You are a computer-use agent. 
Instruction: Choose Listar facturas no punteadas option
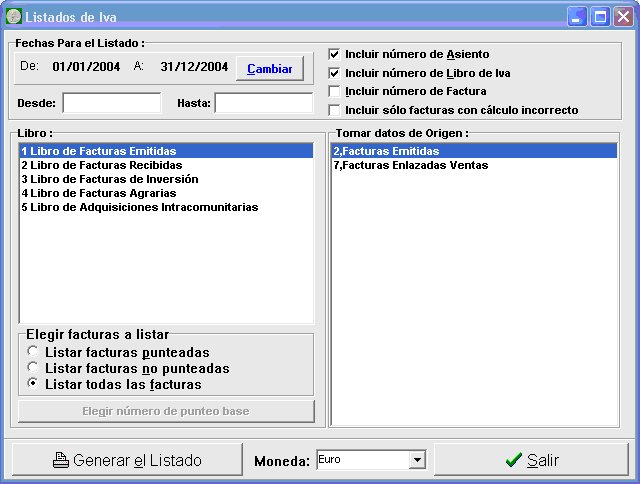(x=35, y=368)
